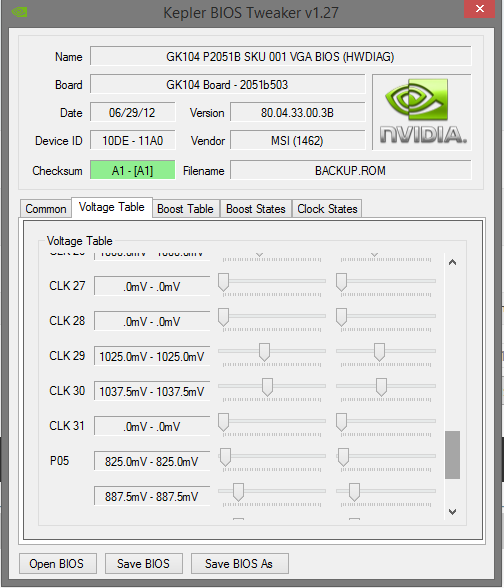Click CLK 29 first voltage slider handle
Screen dimensions: 504x588
tap(264, 352)
